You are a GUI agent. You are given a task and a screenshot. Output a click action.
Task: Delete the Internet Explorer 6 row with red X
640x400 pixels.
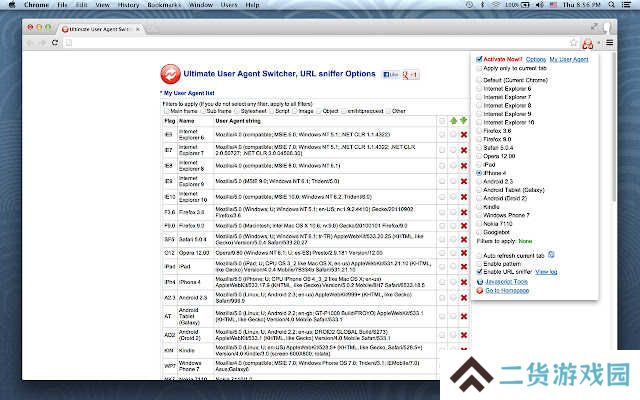pos(464,135)
